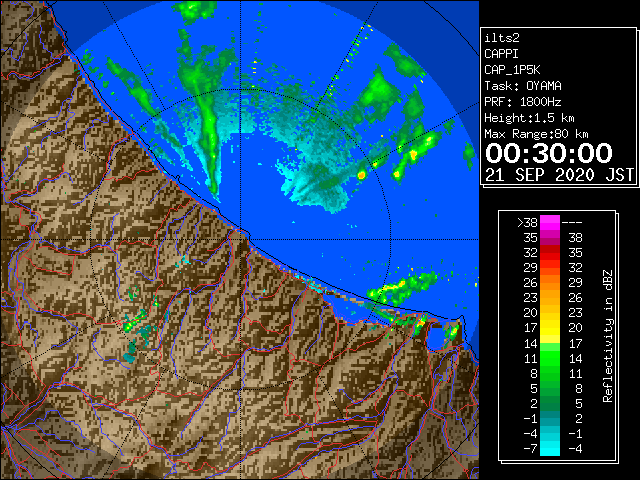This screenshot has width=640, height=480.
Task: Click the 00:30:00 timestamp
Action: [x=549, y=153]
